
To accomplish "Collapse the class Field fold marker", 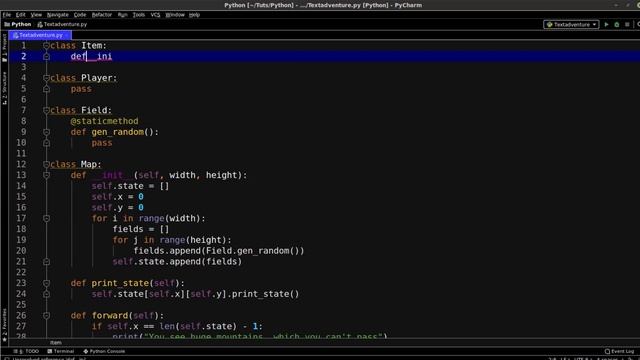I will tap(46, 110).
